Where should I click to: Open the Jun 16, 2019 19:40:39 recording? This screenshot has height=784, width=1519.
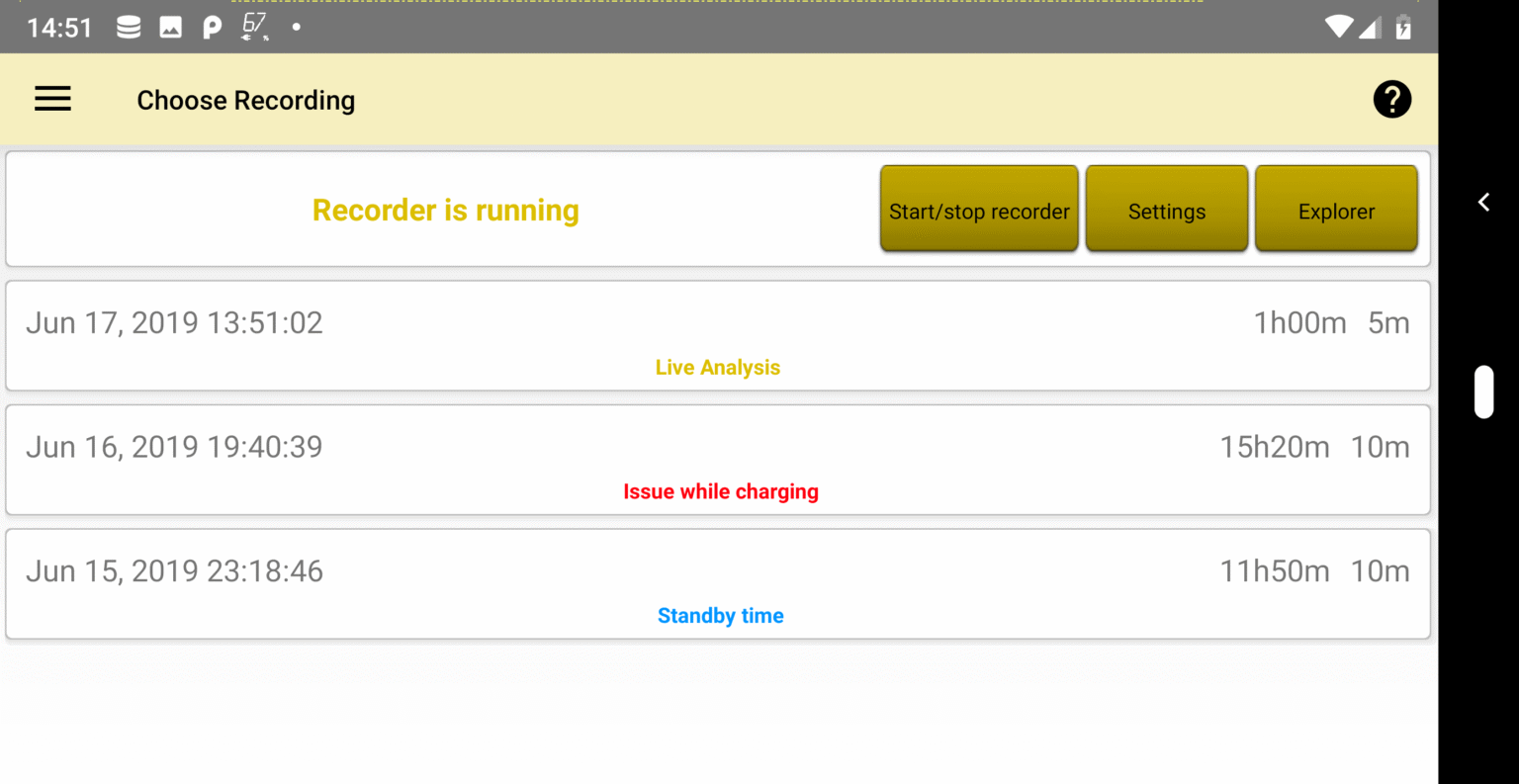point(718,460)
